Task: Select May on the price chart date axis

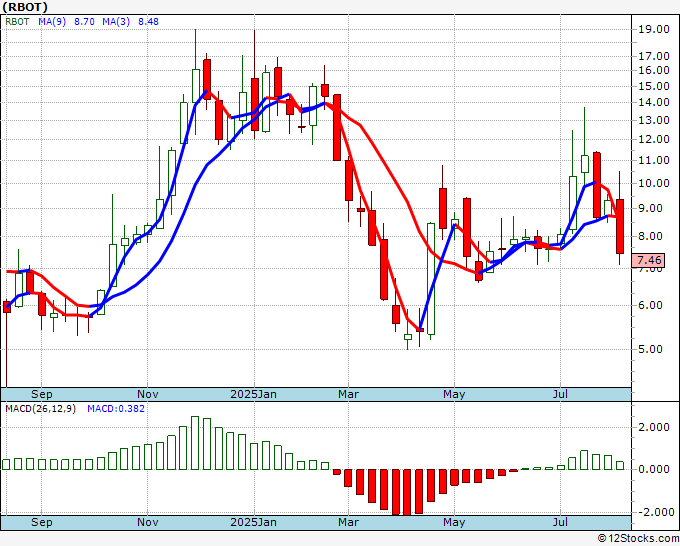Action: pyautogui.click(x=454, y=394)
